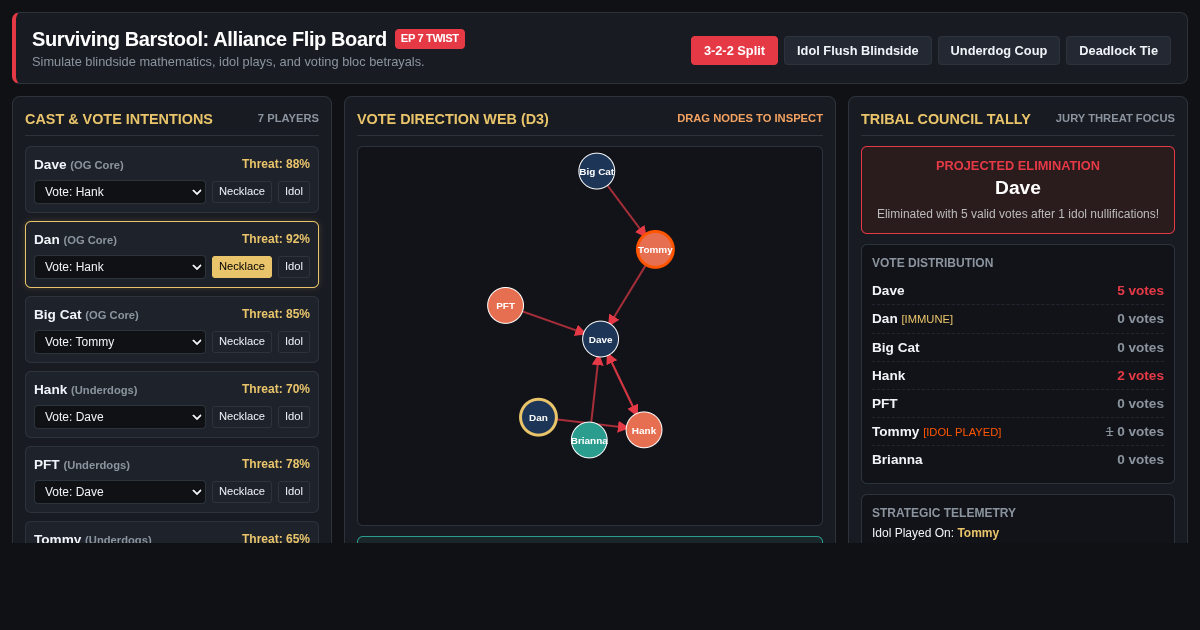Click Dan's IMMUNE label
1200x630 pixels.
pos(927,319)
